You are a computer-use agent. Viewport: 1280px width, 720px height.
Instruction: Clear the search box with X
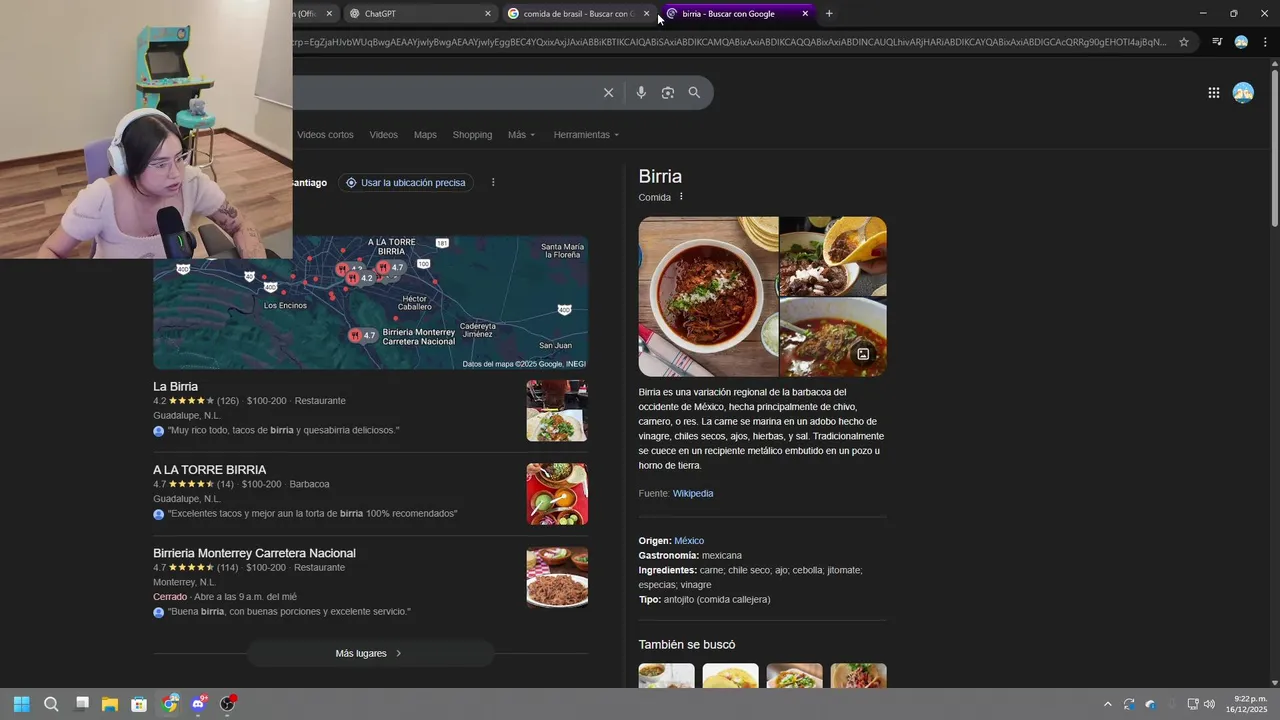[608, 93]
